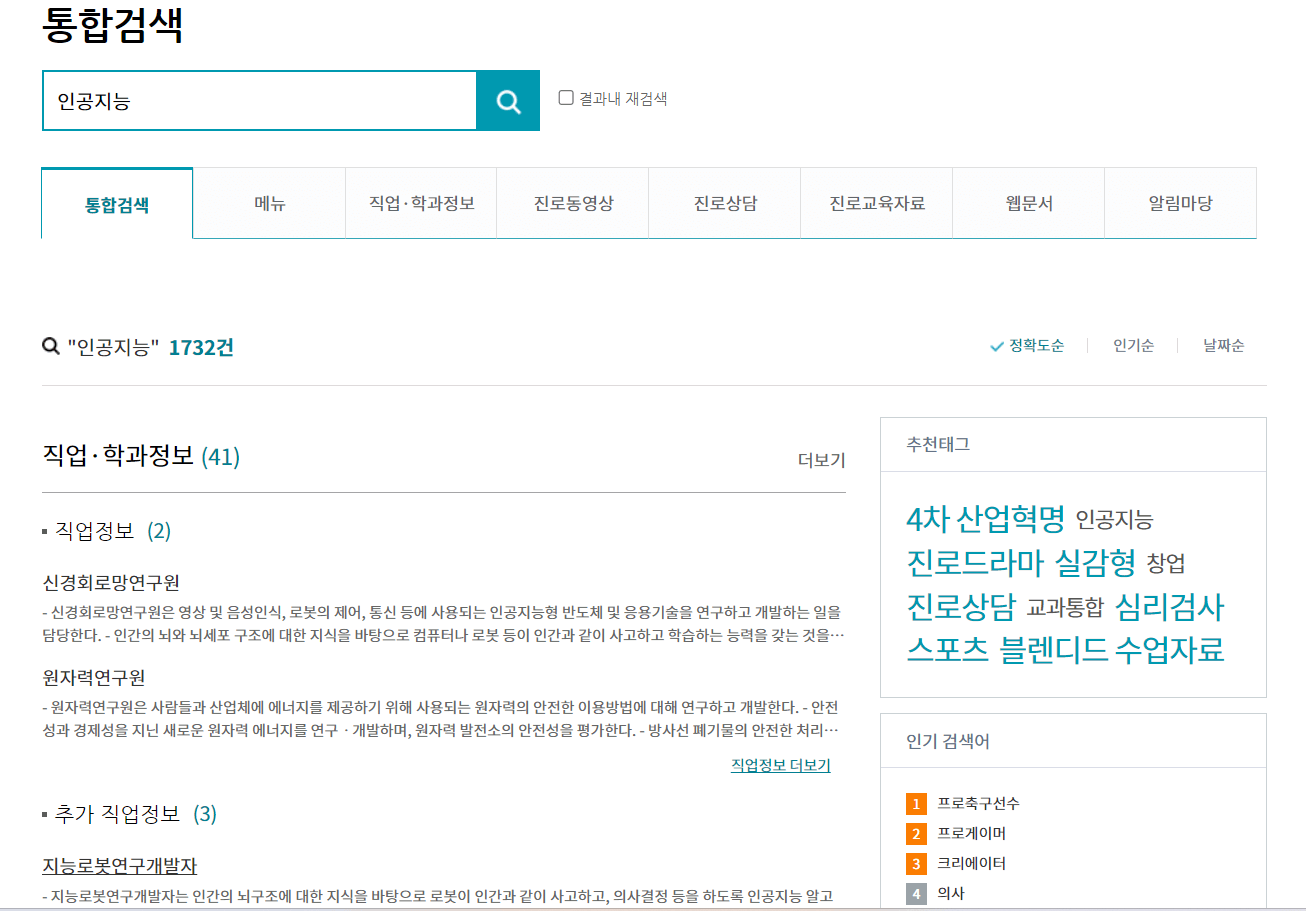Open the 신경회로망연구원 job entry
The height and width of the screenshot is (911, 1306).
[x=111, y=583]
